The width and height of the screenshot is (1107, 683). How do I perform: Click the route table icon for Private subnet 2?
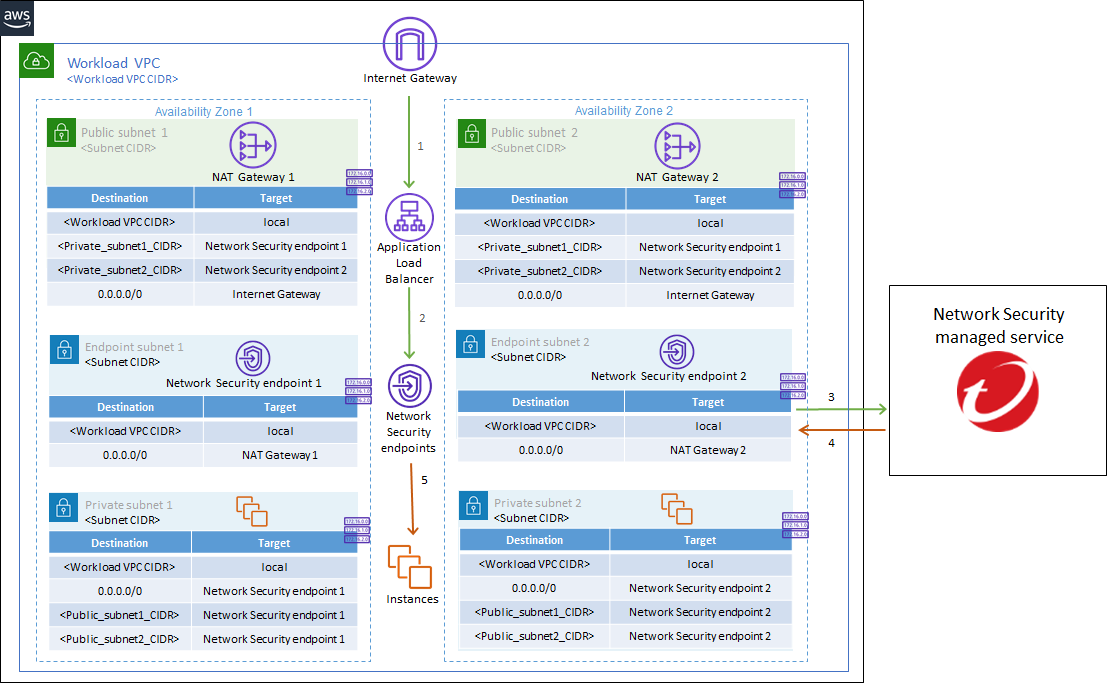(x=795, y=525)
